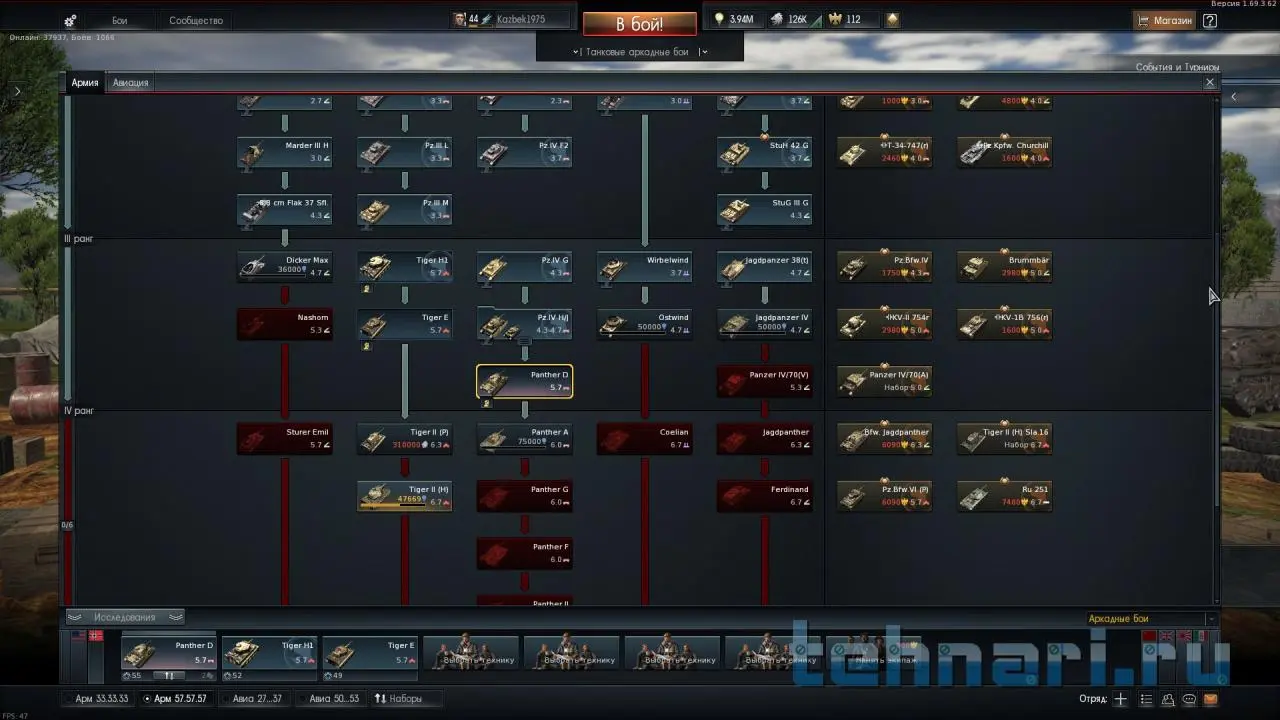Click the player avatar next to Kazbek1975
The width and height of the screenshot is (1280, 720).
459,19
